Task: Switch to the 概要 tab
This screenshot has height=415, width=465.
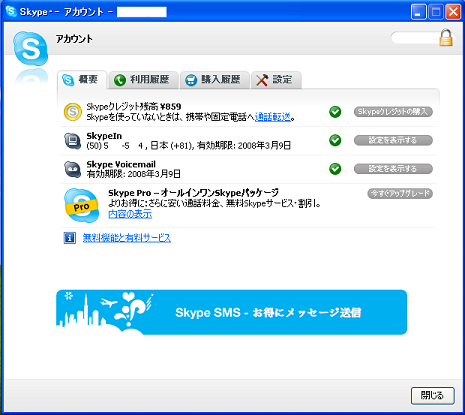Action: 82,80
